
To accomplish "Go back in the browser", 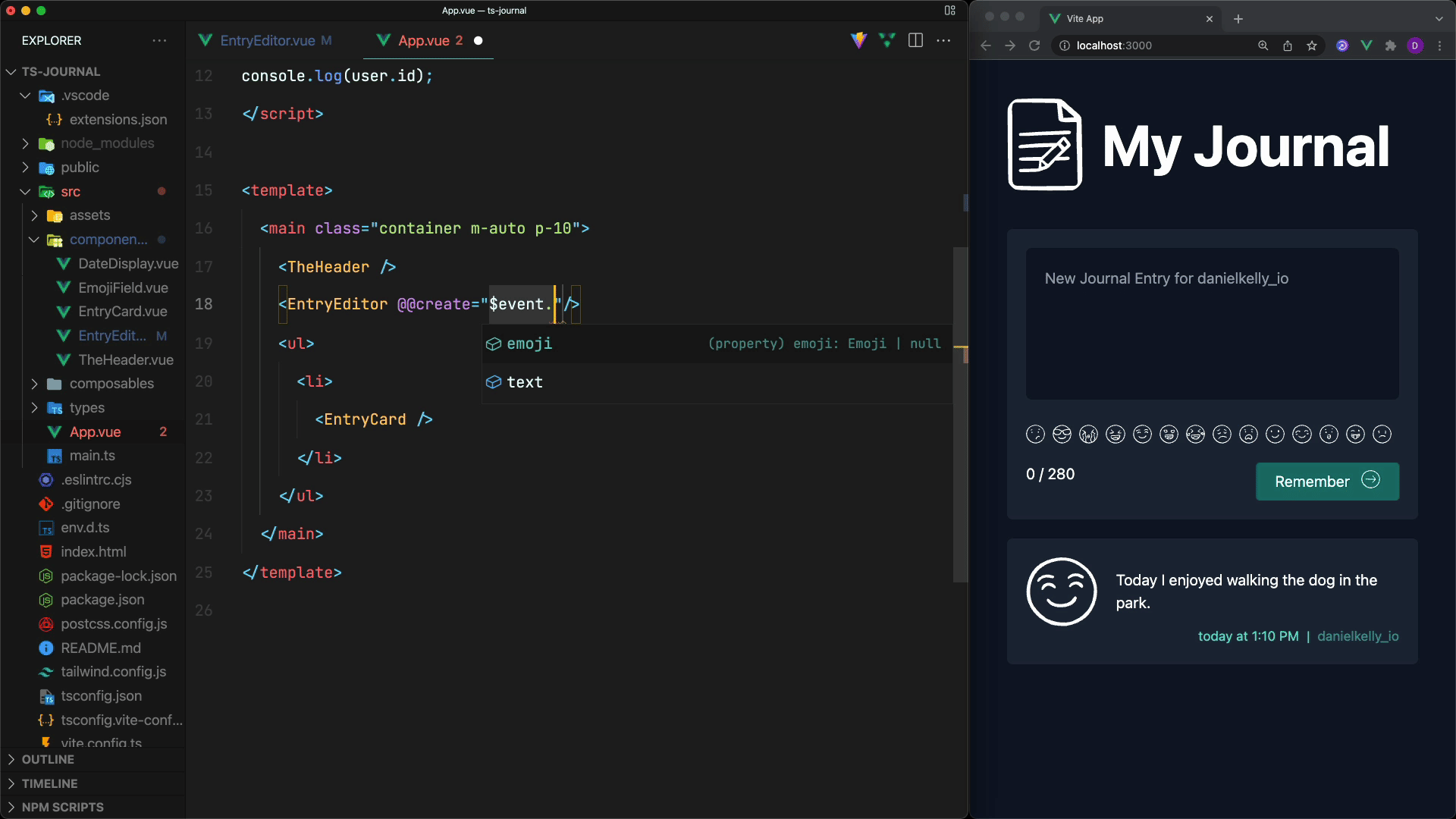I will click(x=985, y=45).
